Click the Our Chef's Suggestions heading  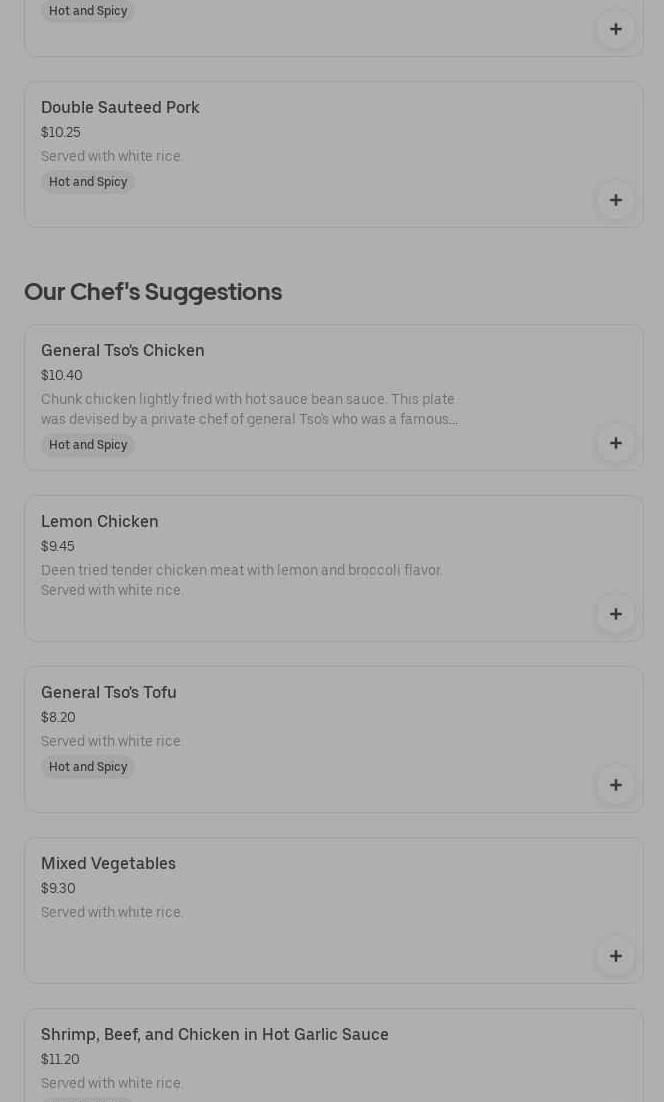coord(153,292)
